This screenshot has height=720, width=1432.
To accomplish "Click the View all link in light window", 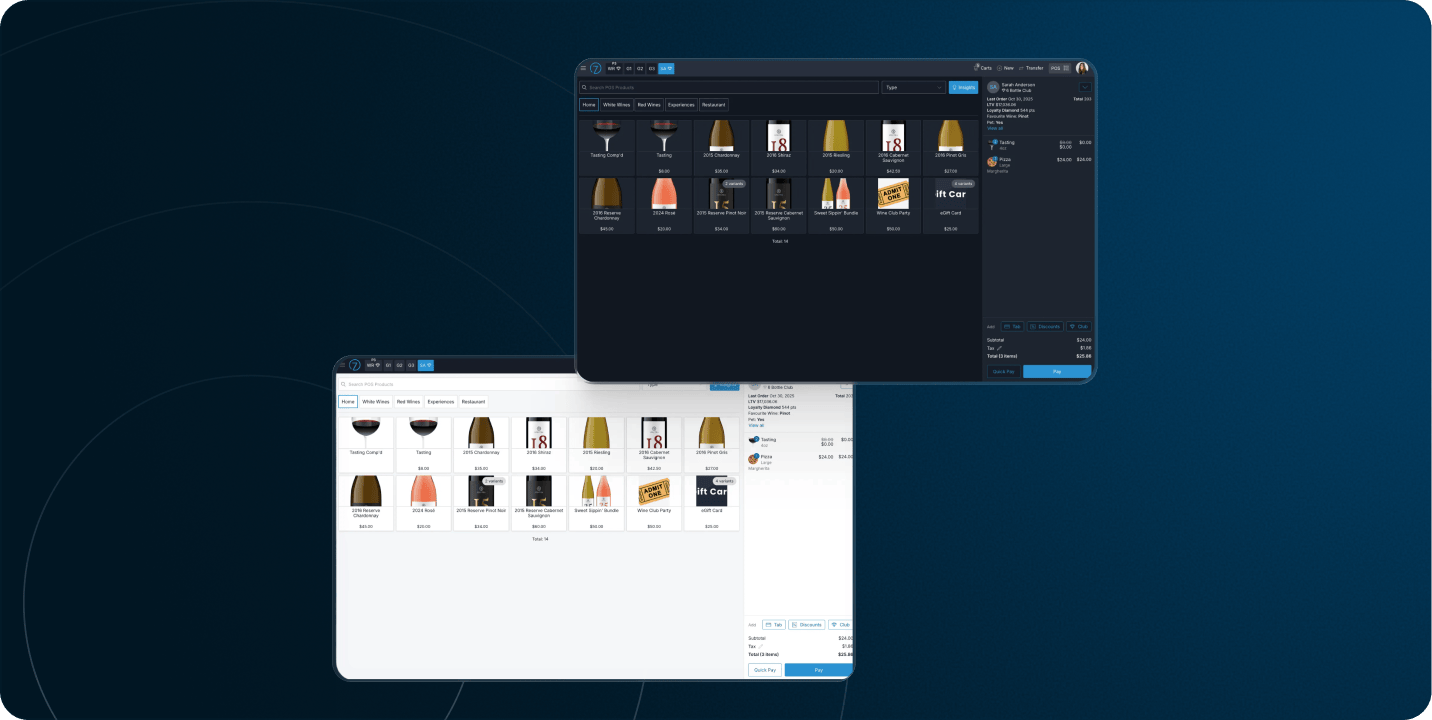I will tap(756, 425).
